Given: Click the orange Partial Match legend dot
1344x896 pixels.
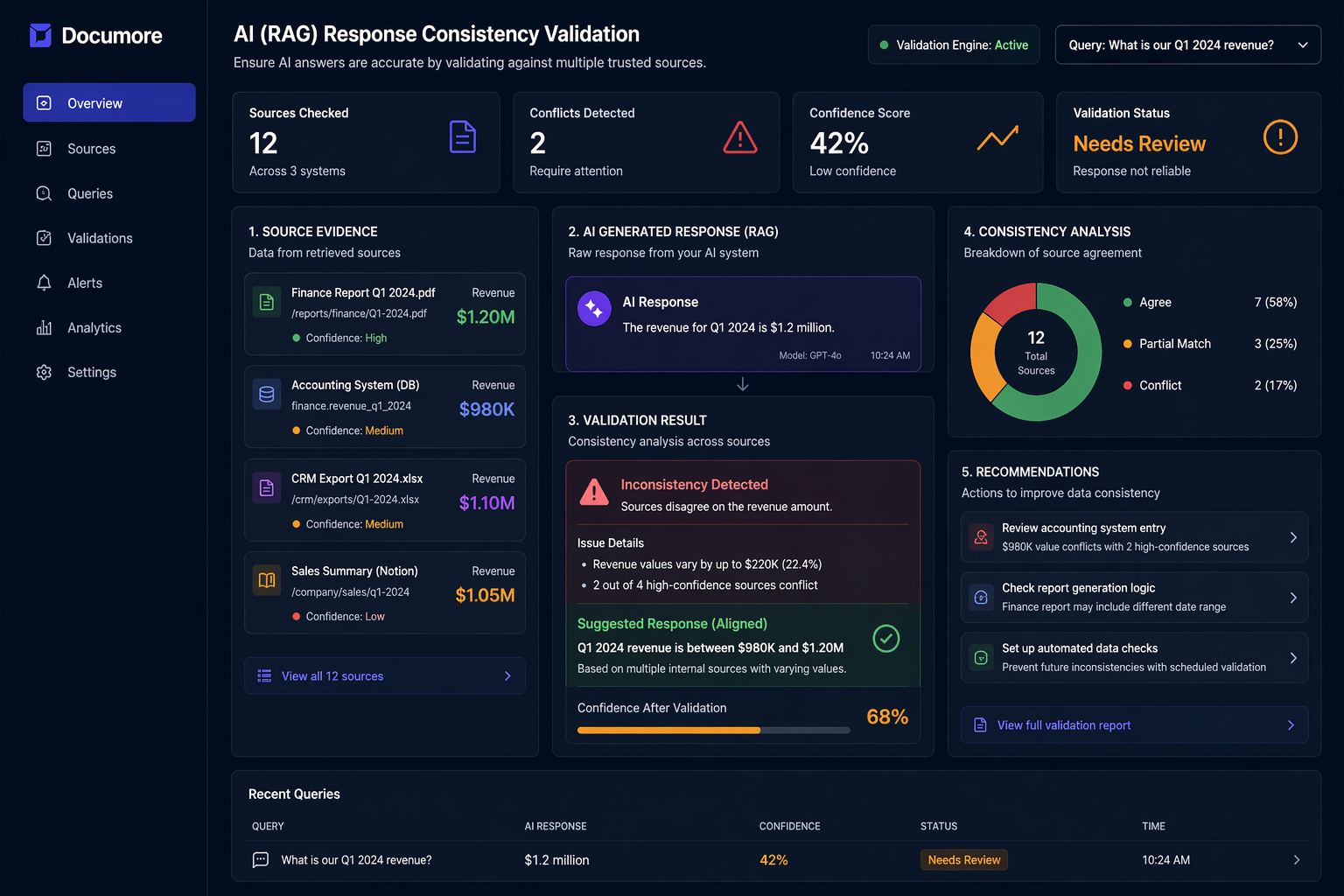Looking at the screenshot, I should pyautogui.click(x=1128, y=344).
